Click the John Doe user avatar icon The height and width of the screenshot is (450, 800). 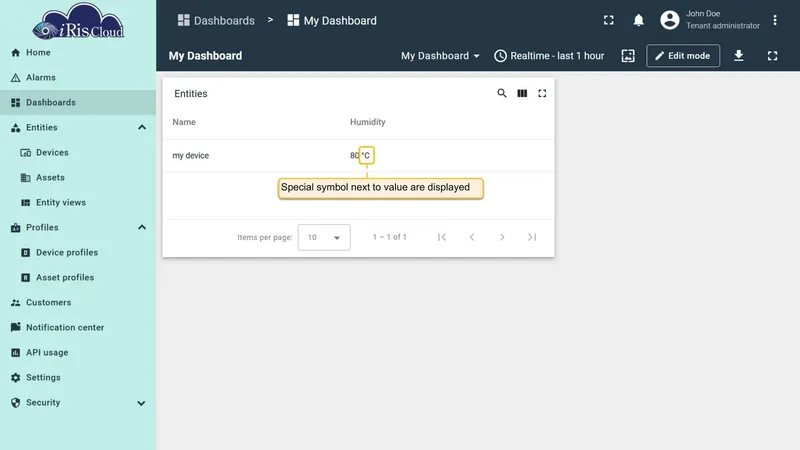669,20
